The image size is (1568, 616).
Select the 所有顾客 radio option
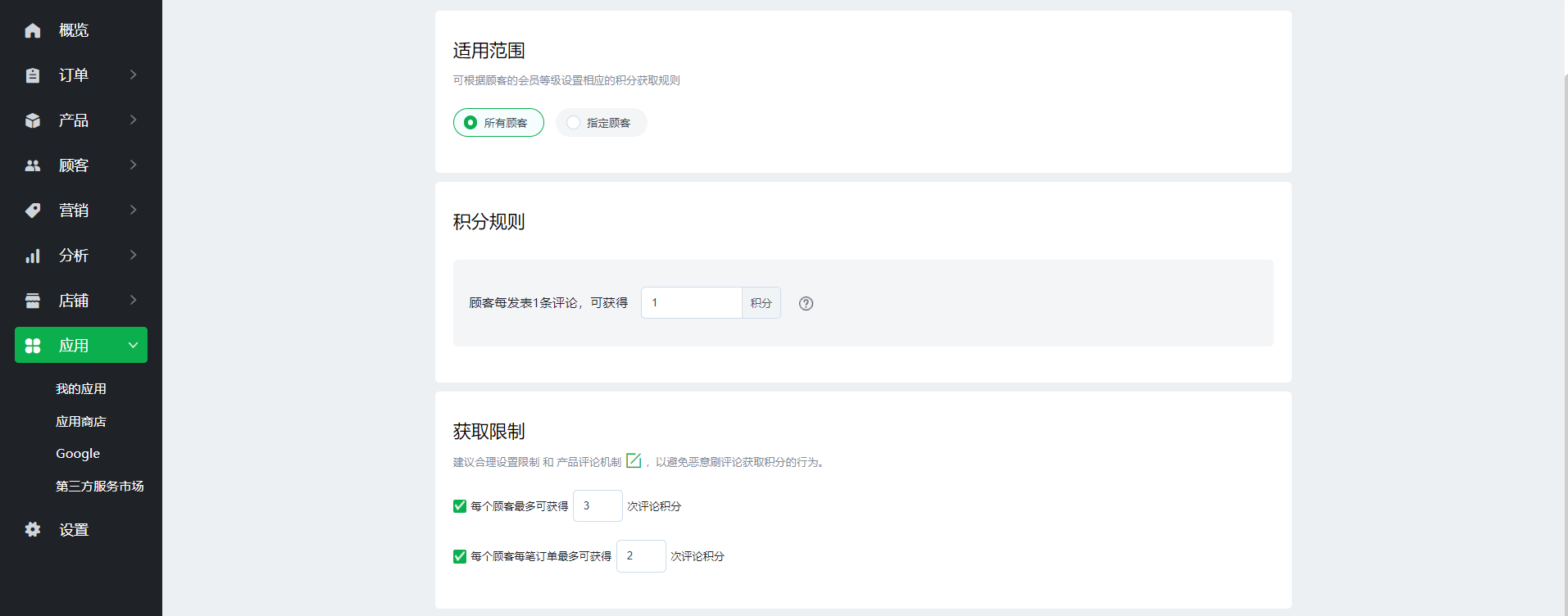pyautogui.click(x=498, y=123)
